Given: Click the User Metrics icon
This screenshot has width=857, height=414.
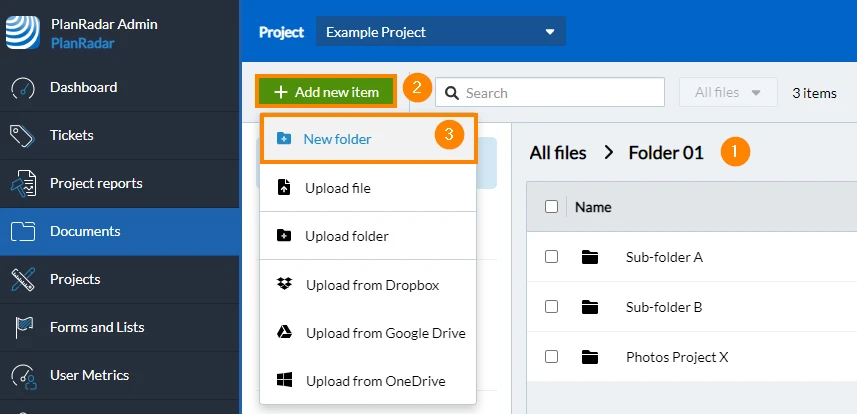Looking at the screenshot, I should pos(24,376).
